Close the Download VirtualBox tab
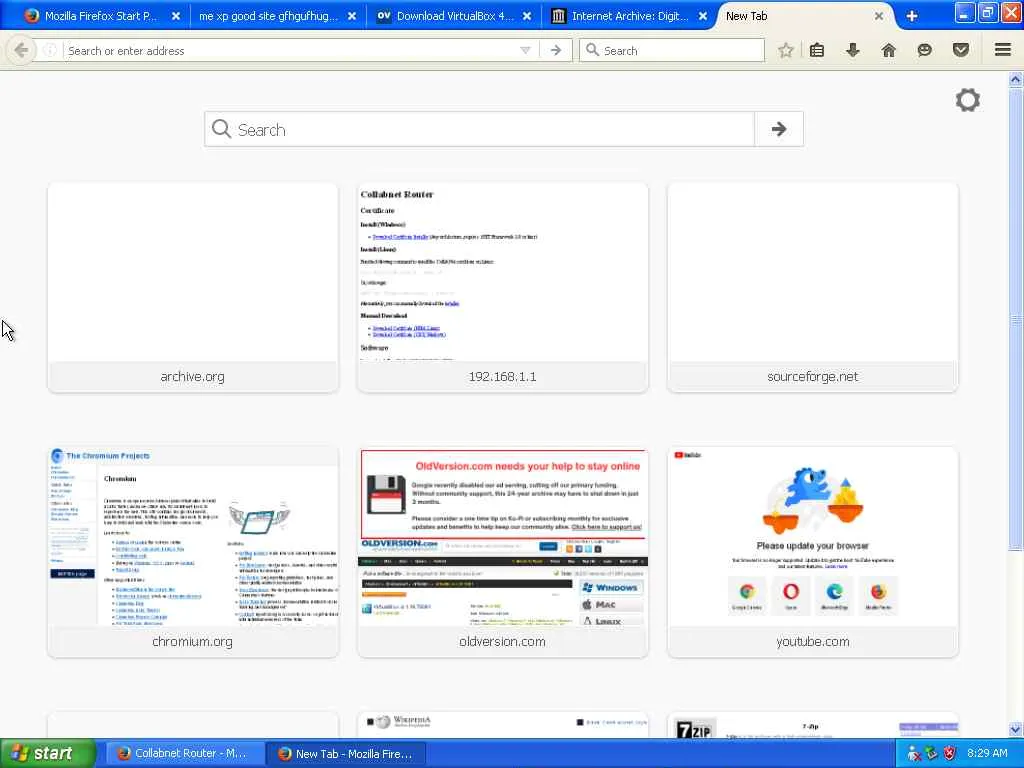 click(527, 16)
